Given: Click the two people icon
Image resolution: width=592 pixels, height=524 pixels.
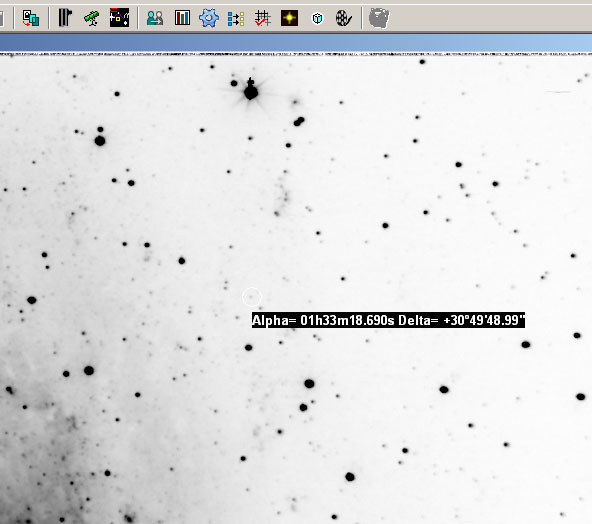Looking at the screenshot, I should pos(155,18).
